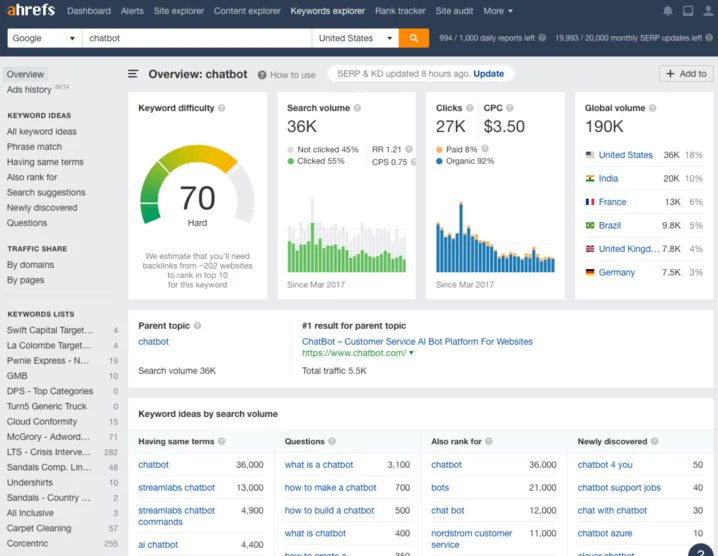Open Rank tracker
The image size is (718, 556).
(400, 11)
